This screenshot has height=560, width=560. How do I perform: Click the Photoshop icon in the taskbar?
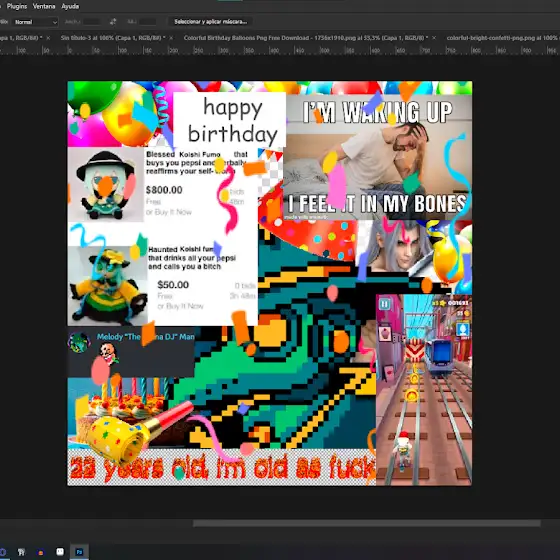79,552
